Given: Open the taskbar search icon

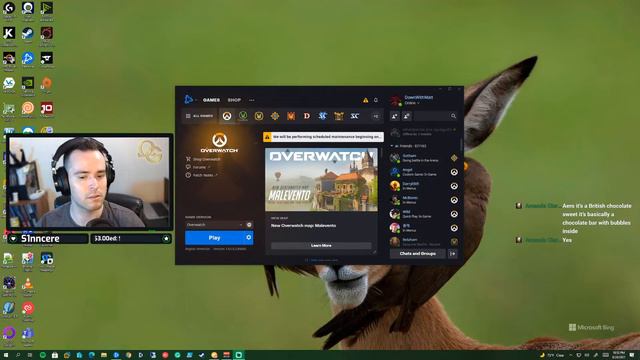Looking at the screenshot, I should [x=18, y=355].
